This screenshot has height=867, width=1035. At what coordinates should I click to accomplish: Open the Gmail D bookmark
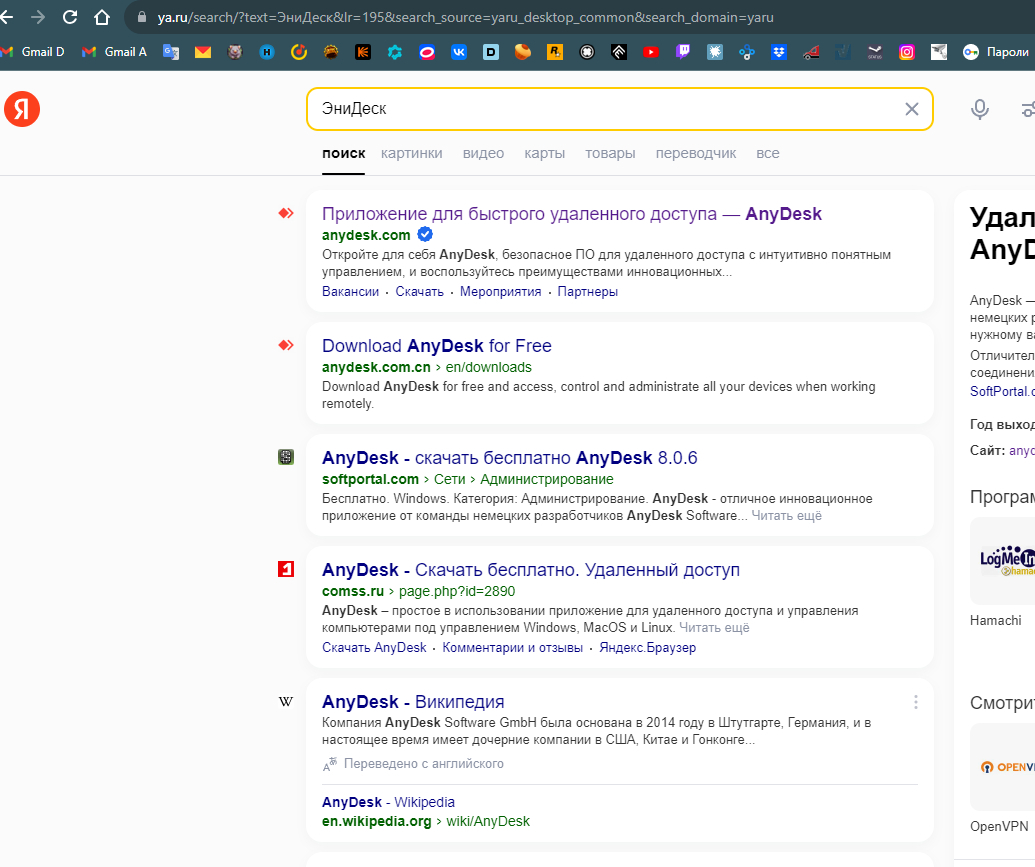point(33,52)
